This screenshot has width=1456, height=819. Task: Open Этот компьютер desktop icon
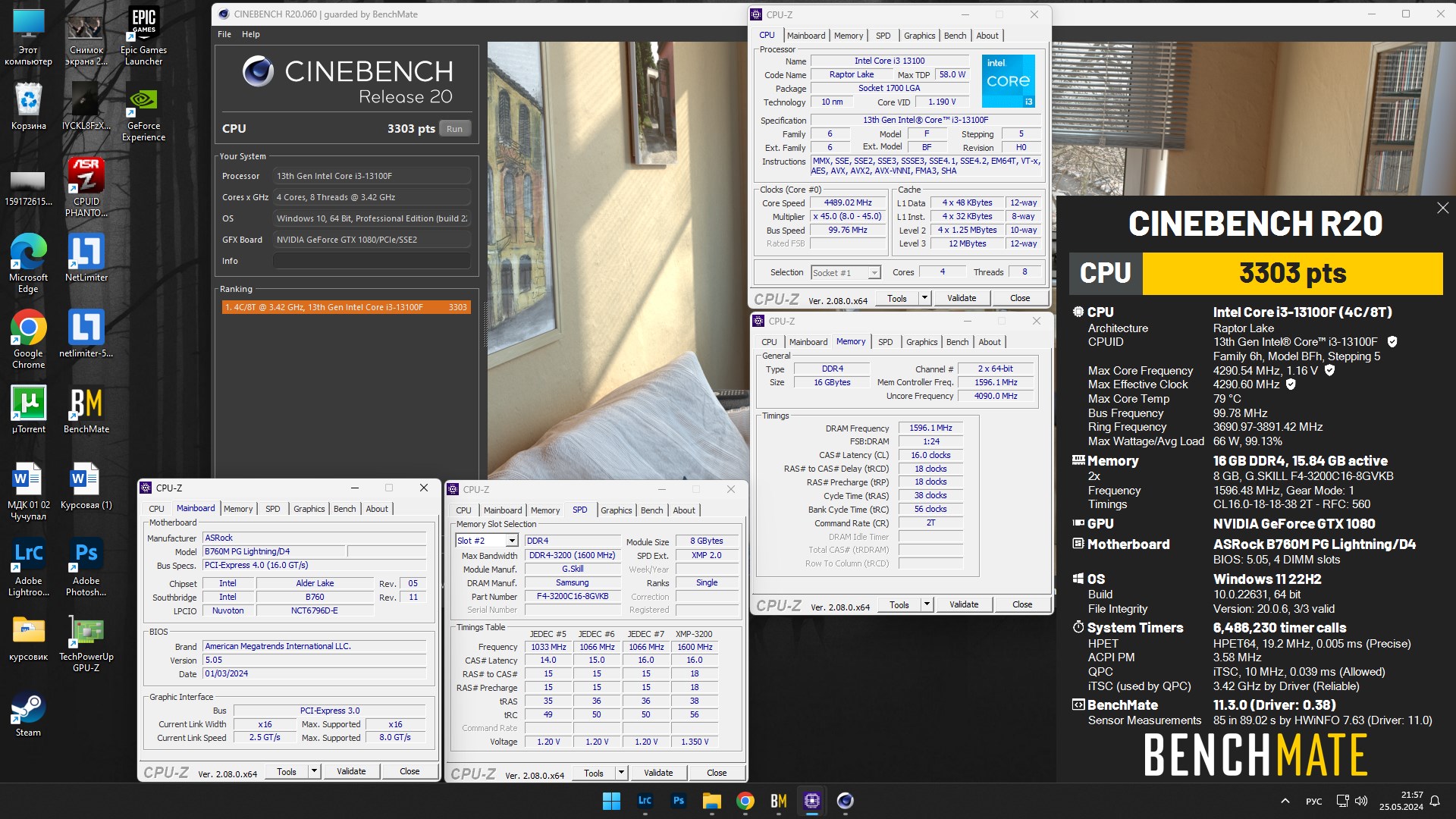pyautogui.click(x=28, y=36)
